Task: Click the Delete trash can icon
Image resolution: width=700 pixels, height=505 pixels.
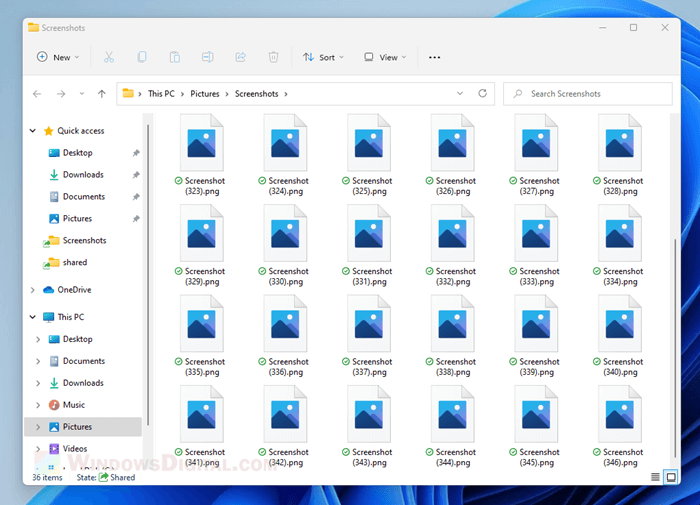Action: click(x=273, y=57)
